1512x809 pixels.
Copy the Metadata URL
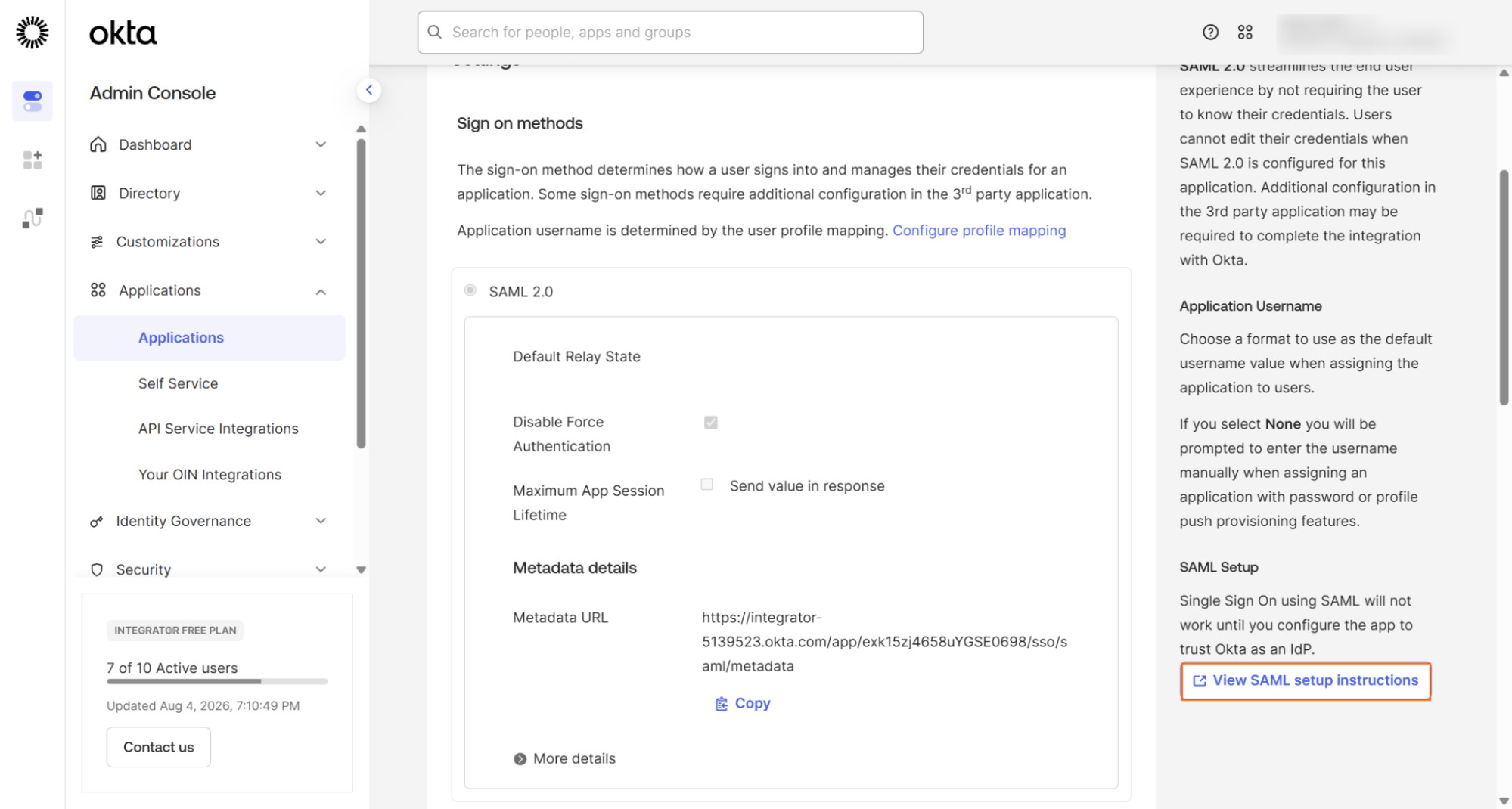[x=743, y=704]
